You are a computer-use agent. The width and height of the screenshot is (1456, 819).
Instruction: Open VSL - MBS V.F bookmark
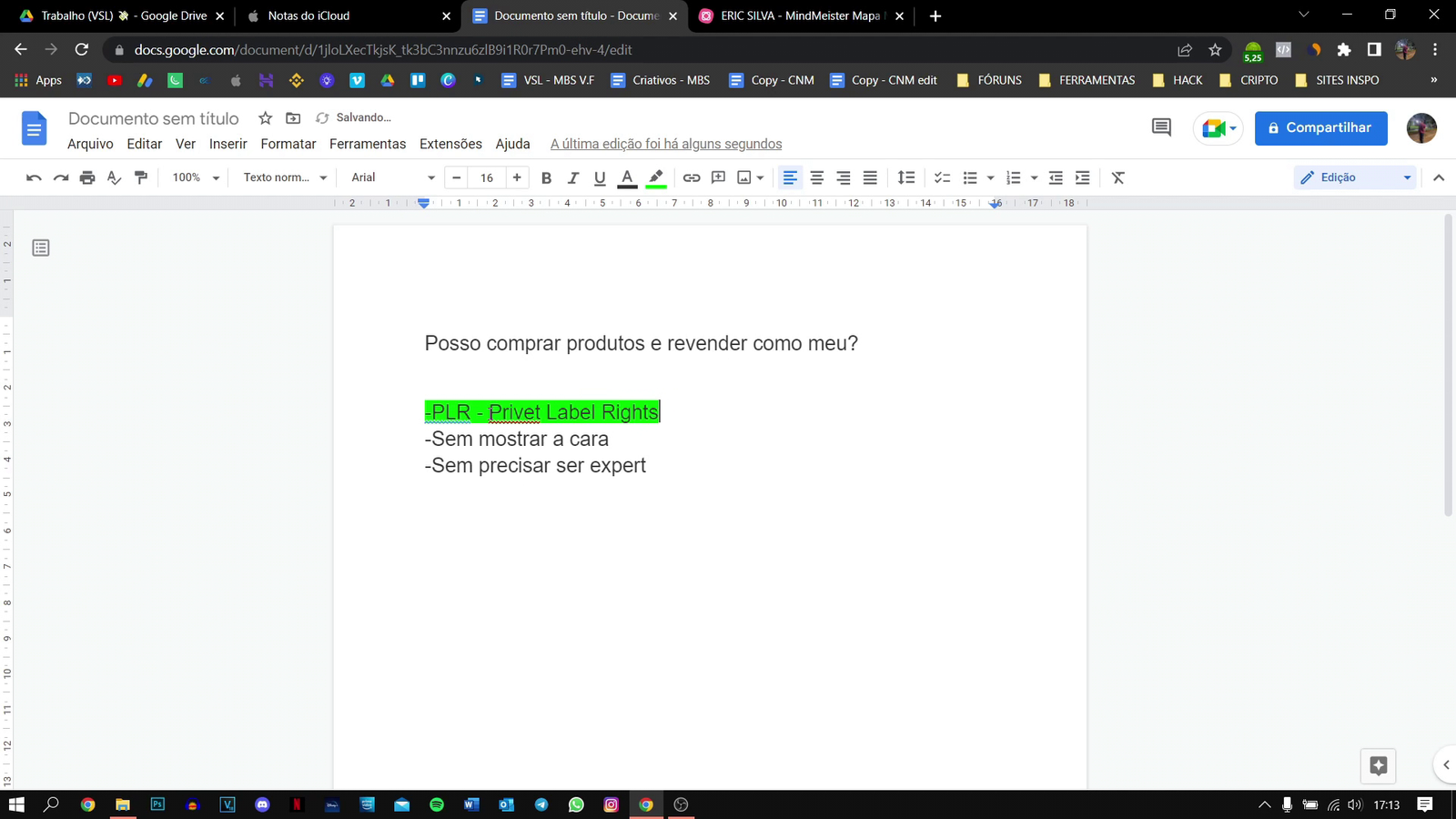(x=548, y=80)
